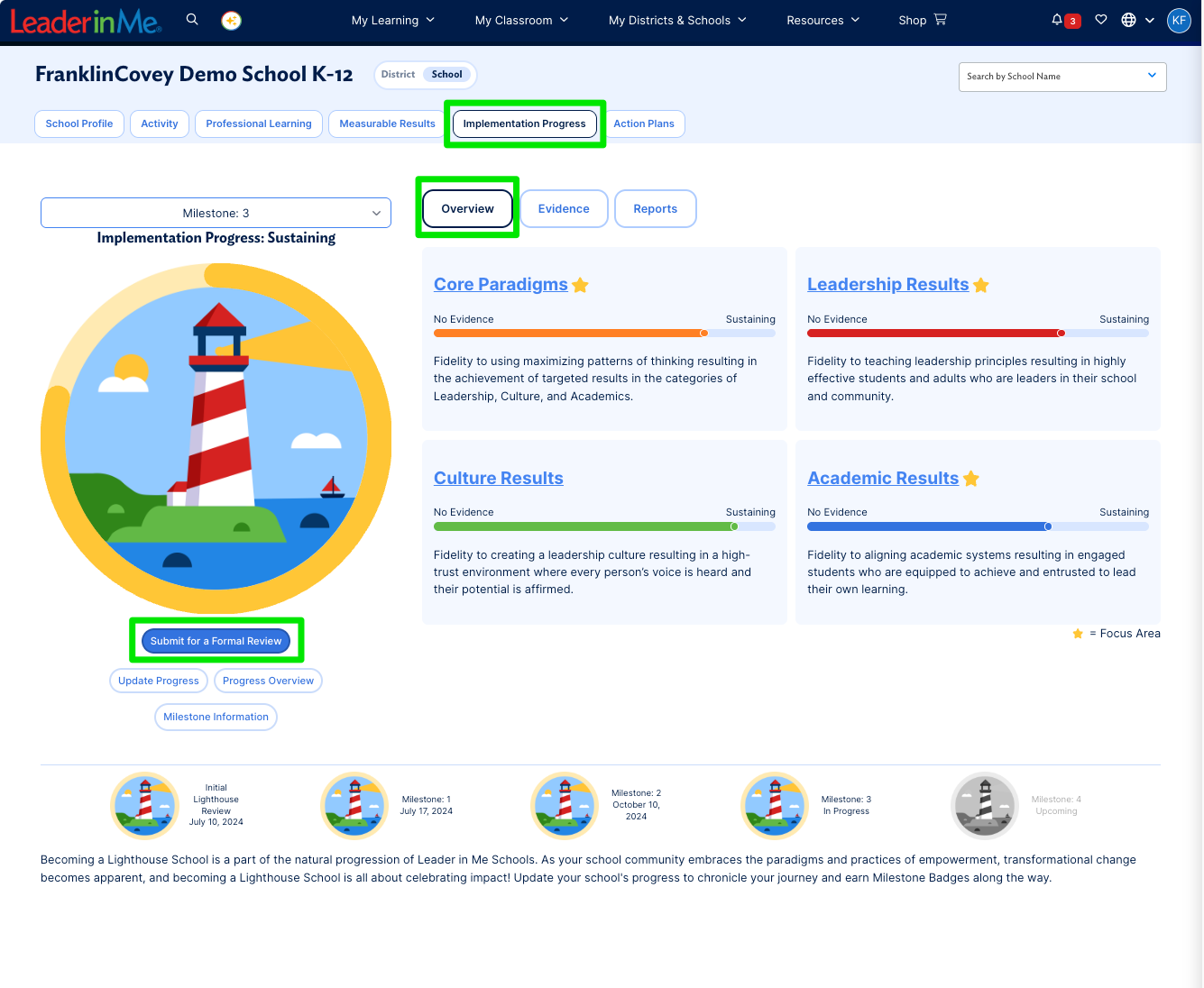
Task: Open the Academic Results link
Action: coord(883,479)
